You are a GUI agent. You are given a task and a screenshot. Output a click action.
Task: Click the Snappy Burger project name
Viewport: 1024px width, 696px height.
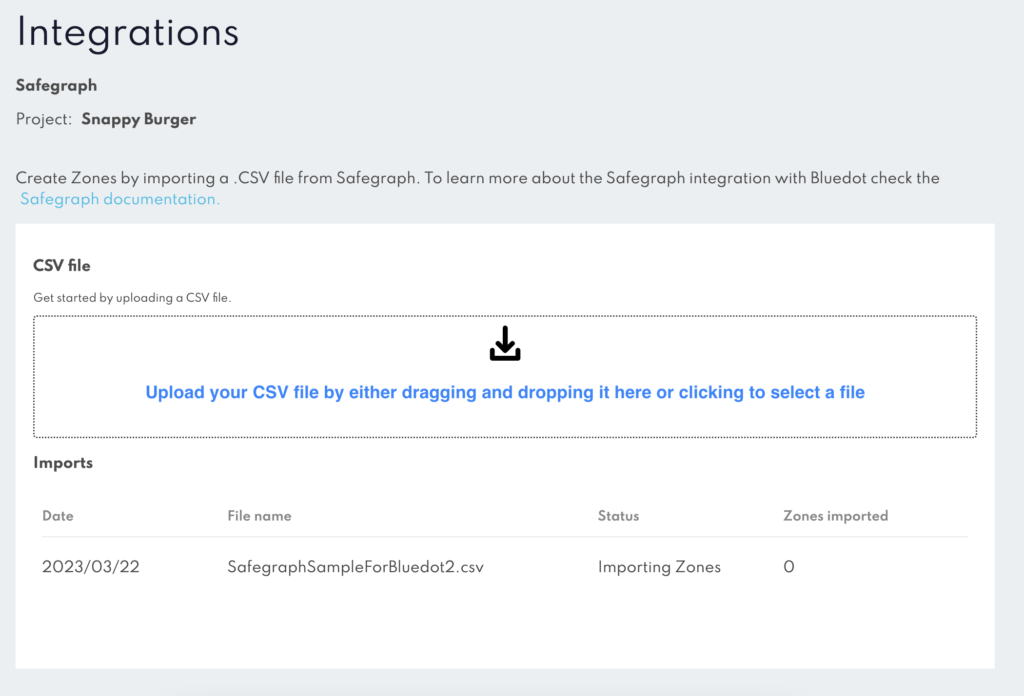click(138, 119)
